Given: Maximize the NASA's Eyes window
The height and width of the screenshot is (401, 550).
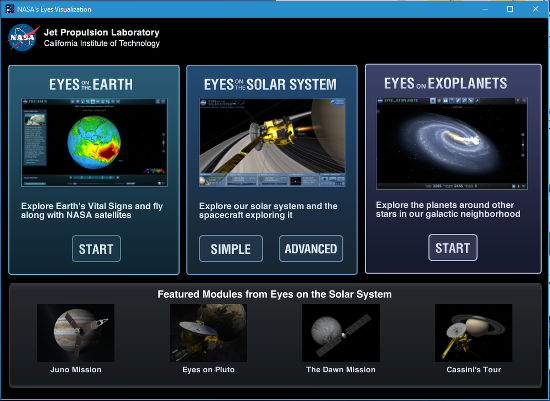Looking at the screenshot, I should pyautogui.click(x=510, y=9).
